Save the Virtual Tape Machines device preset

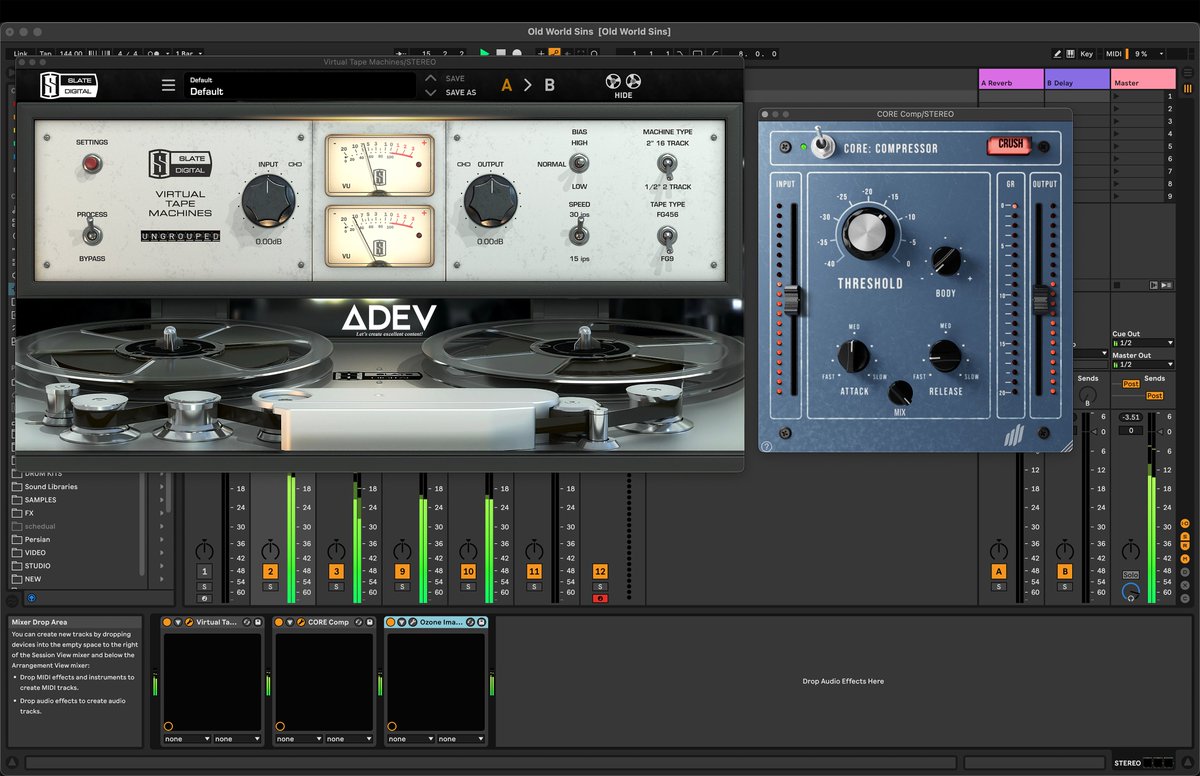pyautogui.click(x=258, y=622)
